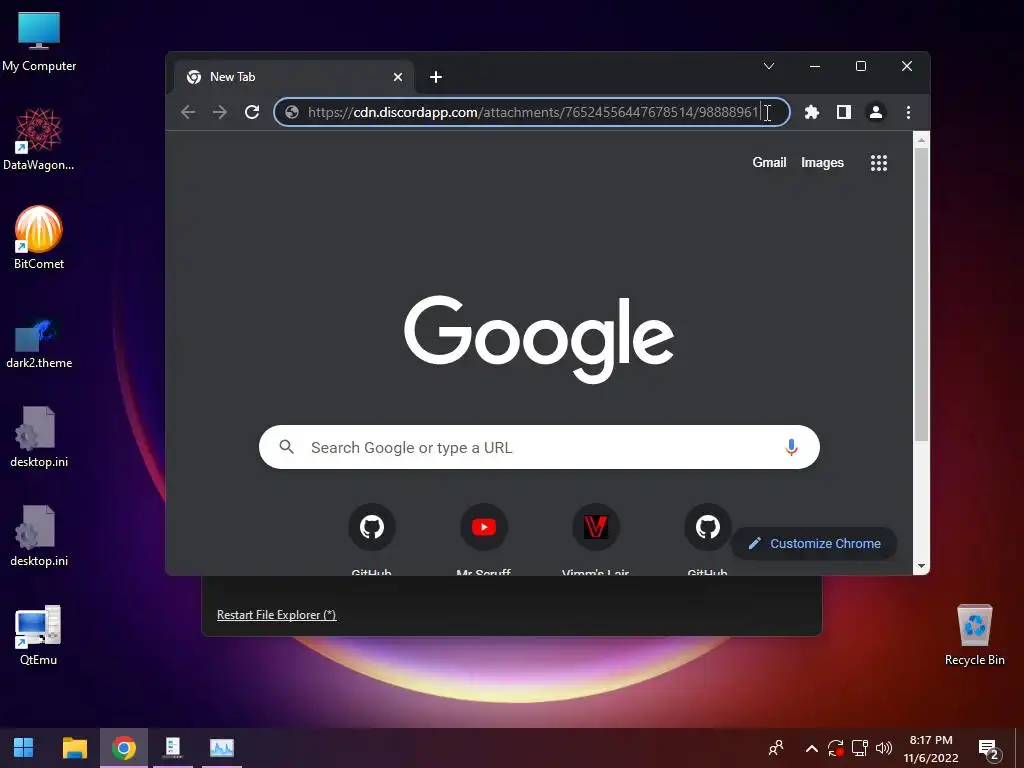Select the upper desktop.ini file
This screenshot has height=768, width=1024.
pyautogui.click(x=39, y=438)
